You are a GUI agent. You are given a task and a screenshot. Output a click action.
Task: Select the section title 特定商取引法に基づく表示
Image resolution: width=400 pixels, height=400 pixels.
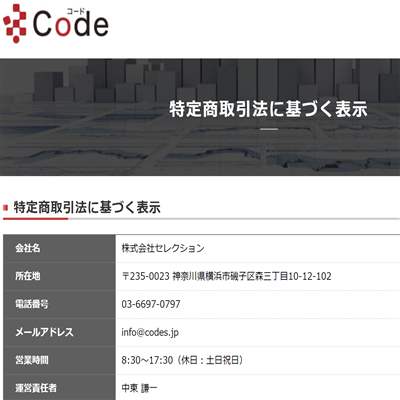pyautogui.click(x=87, y=207)
